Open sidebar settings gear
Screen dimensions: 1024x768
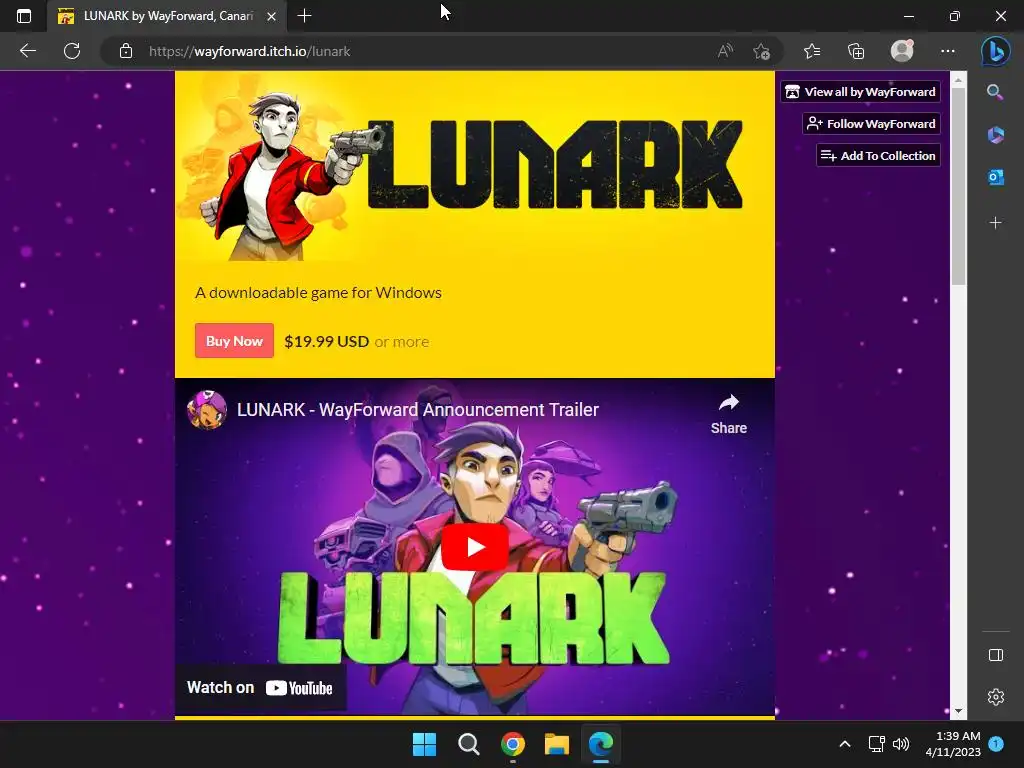(x=995, y=697)
